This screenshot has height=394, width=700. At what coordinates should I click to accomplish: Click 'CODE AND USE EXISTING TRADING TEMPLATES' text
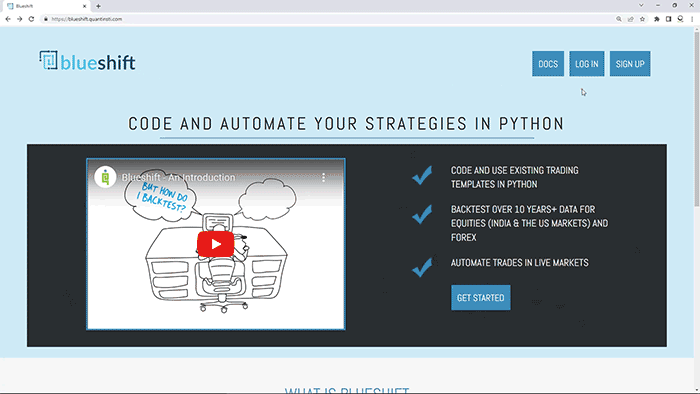514,177
